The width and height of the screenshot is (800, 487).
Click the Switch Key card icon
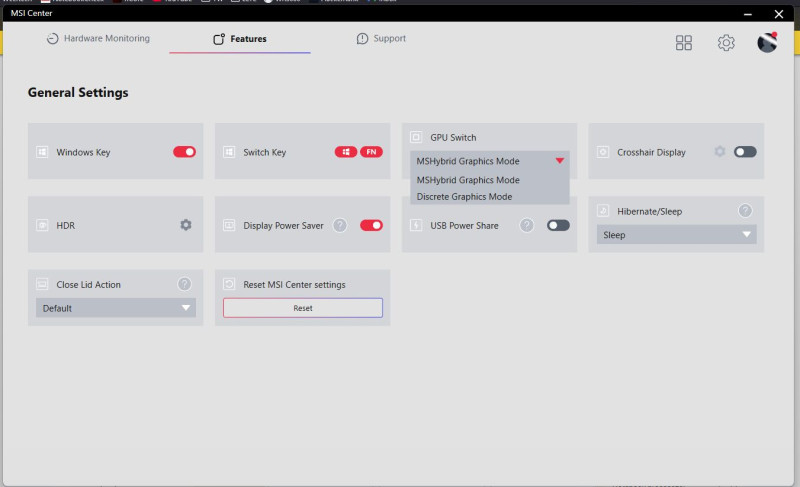229,152
